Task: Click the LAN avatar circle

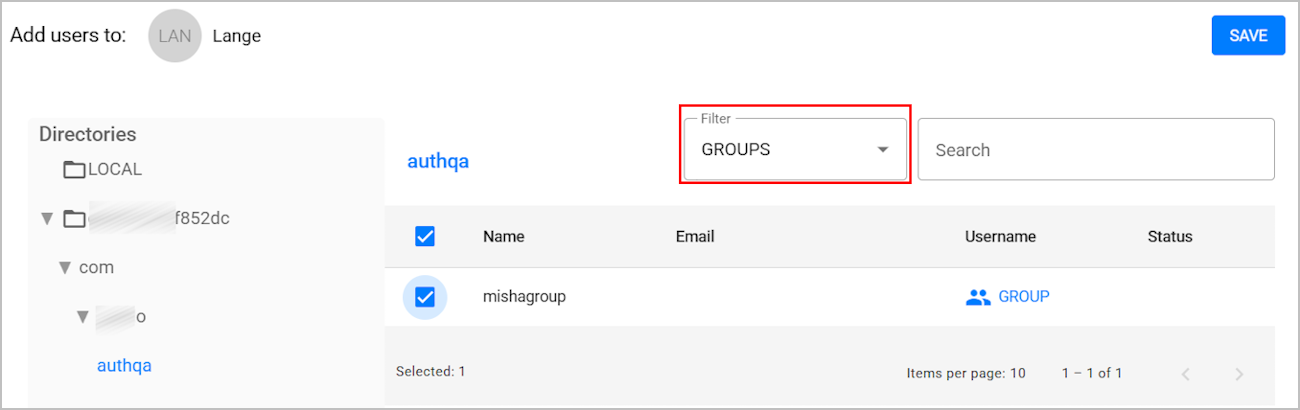Action: [x=175, y=36]
